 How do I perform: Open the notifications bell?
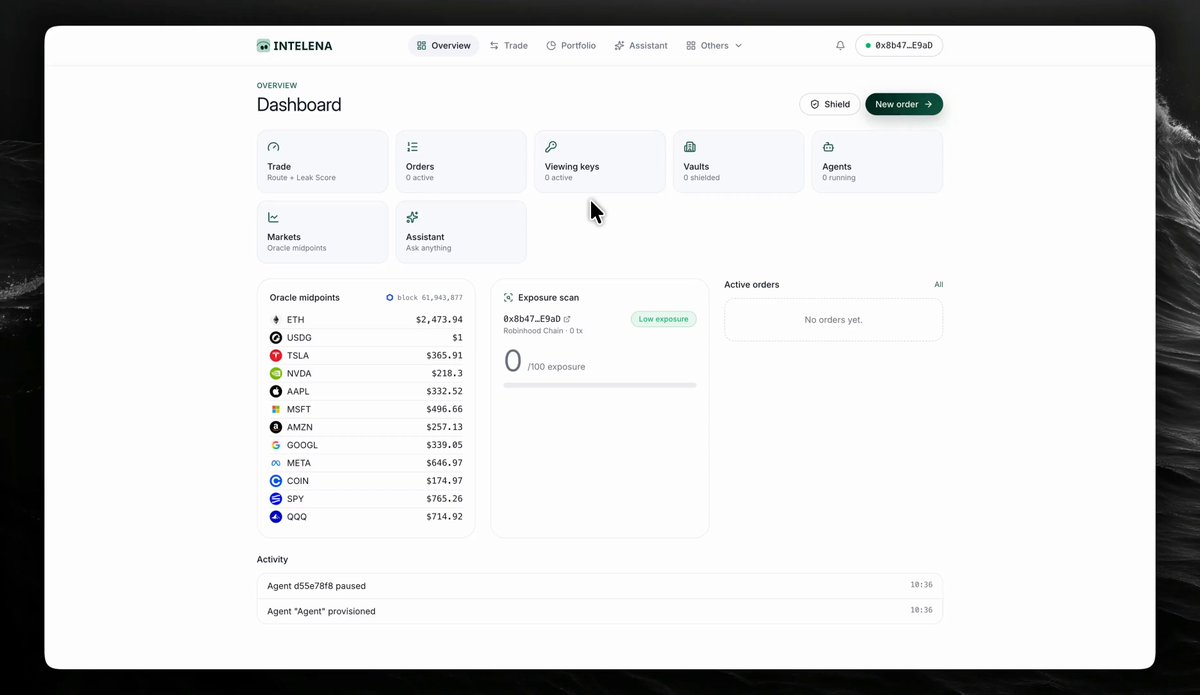pyautogui.click(x=840, y=46)
